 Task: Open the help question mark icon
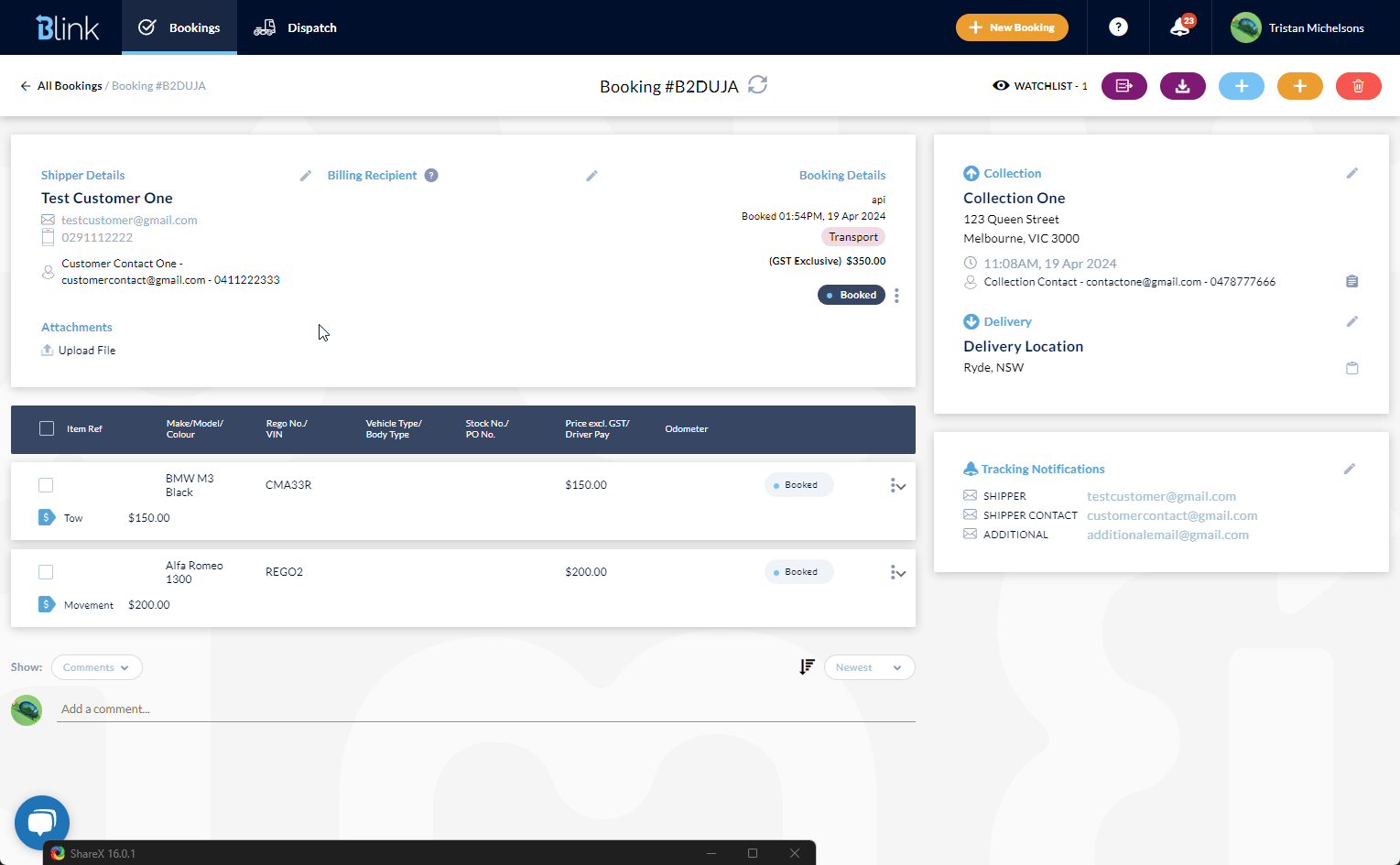pos(1118,27)
